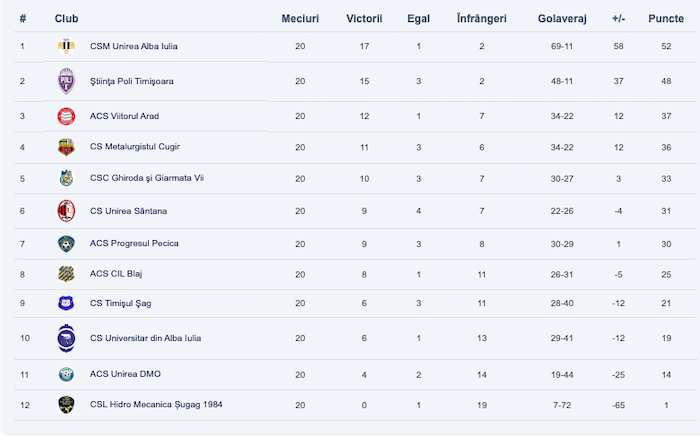This screenshot has width=700, height=436.
Task: Click CS Unirea Sântana club crest
Action: (66, 211)
